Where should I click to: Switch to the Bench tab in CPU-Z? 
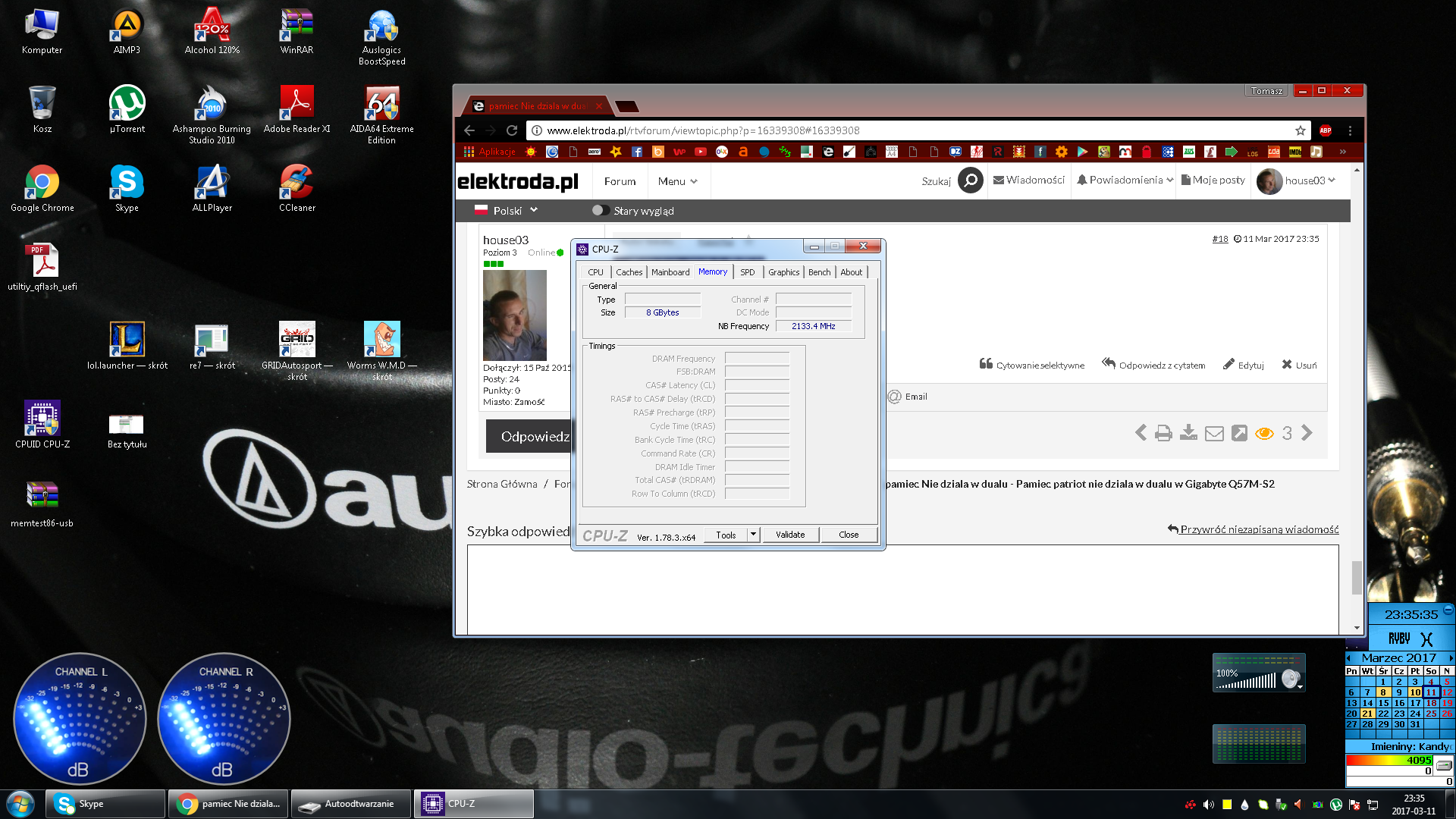pyautogui.click(x=819, y=272)
